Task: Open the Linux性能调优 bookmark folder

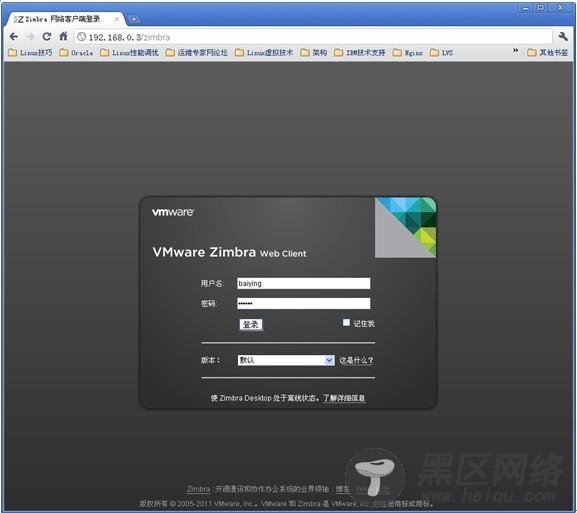Action: [x=129, y=53]
